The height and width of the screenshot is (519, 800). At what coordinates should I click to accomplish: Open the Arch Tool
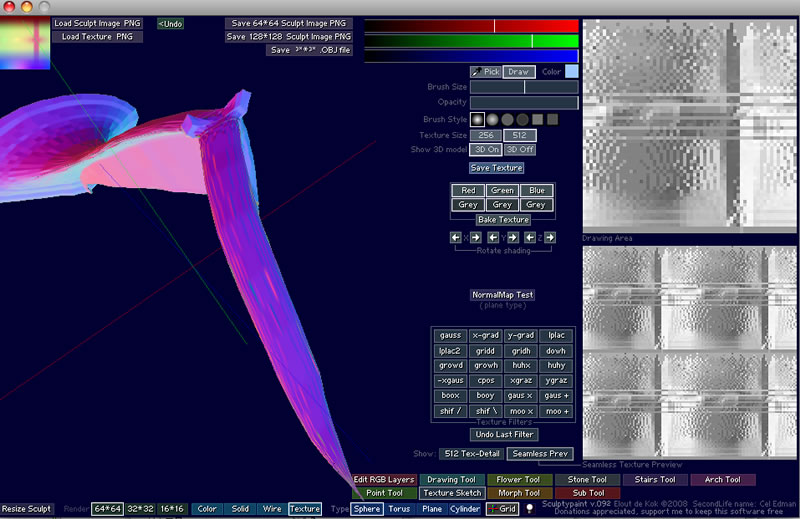722,480
